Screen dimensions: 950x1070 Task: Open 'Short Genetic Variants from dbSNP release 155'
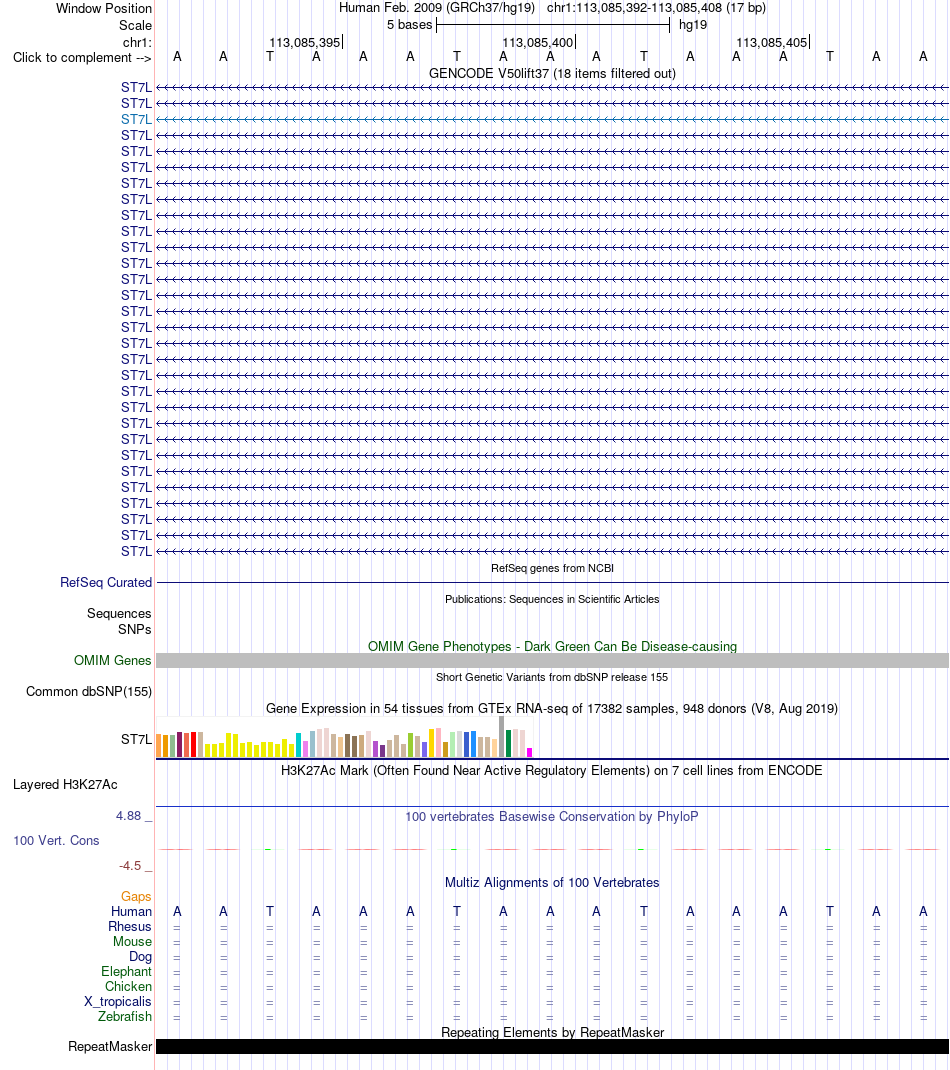pyautogui.click(x=552, y=677)
